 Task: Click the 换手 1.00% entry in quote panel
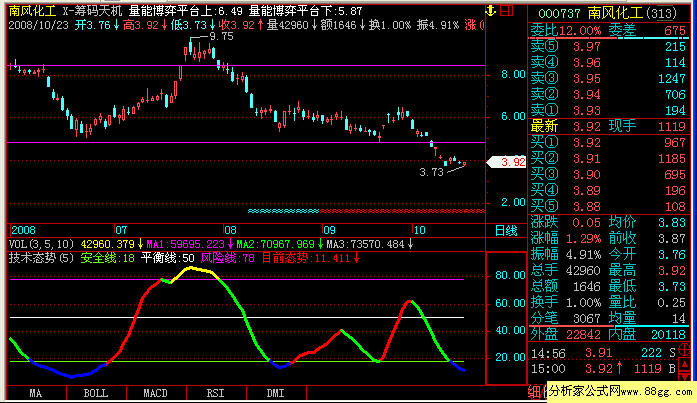pos(565,303)
